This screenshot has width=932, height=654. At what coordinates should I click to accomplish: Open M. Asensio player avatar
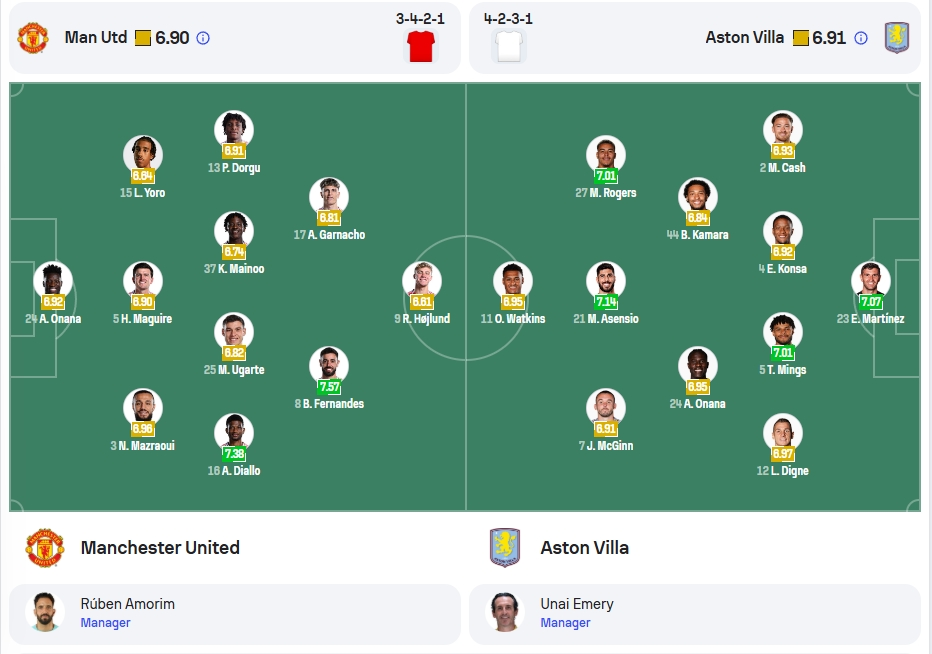(x=606, y=279)
